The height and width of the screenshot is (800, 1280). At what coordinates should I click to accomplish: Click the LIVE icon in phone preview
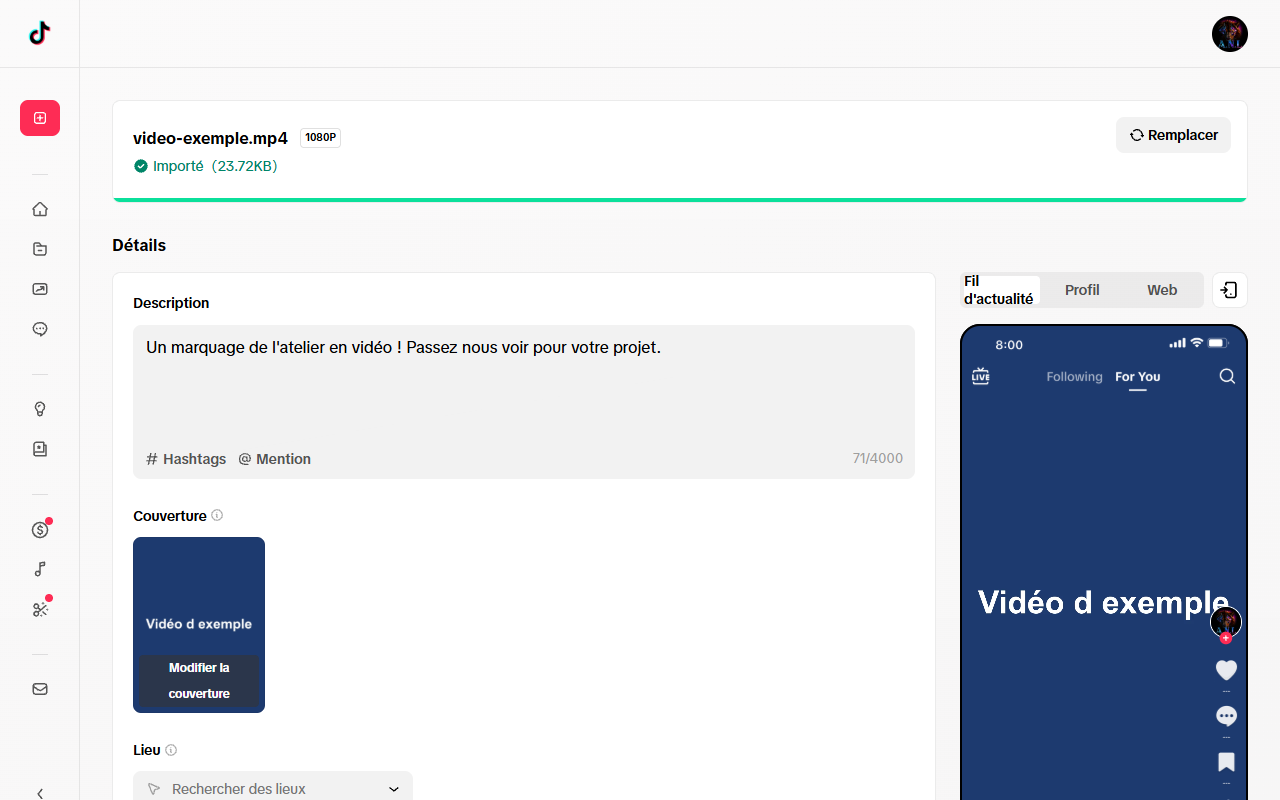pyautogui.click(x=980, y=376)
